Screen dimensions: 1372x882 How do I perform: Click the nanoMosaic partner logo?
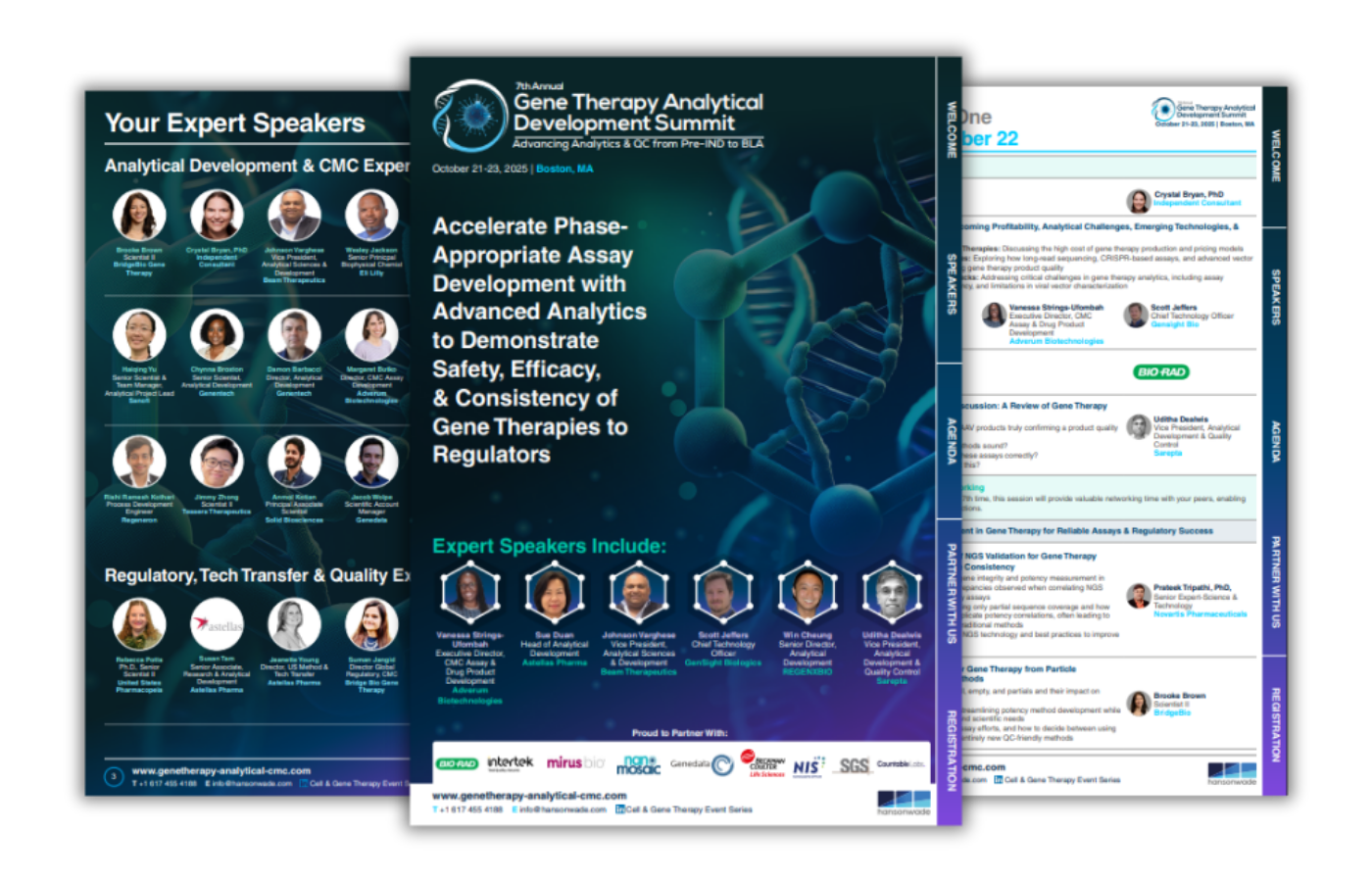(638, 764)
